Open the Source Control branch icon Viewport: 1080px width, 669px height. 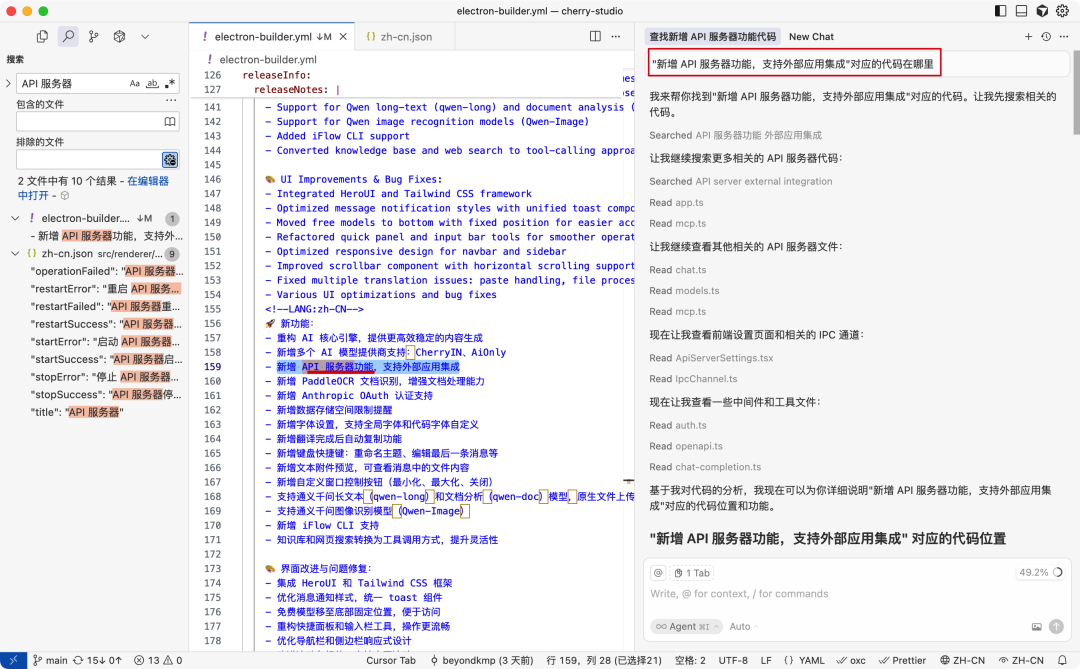pyautogui.click(x=94, y=37)
